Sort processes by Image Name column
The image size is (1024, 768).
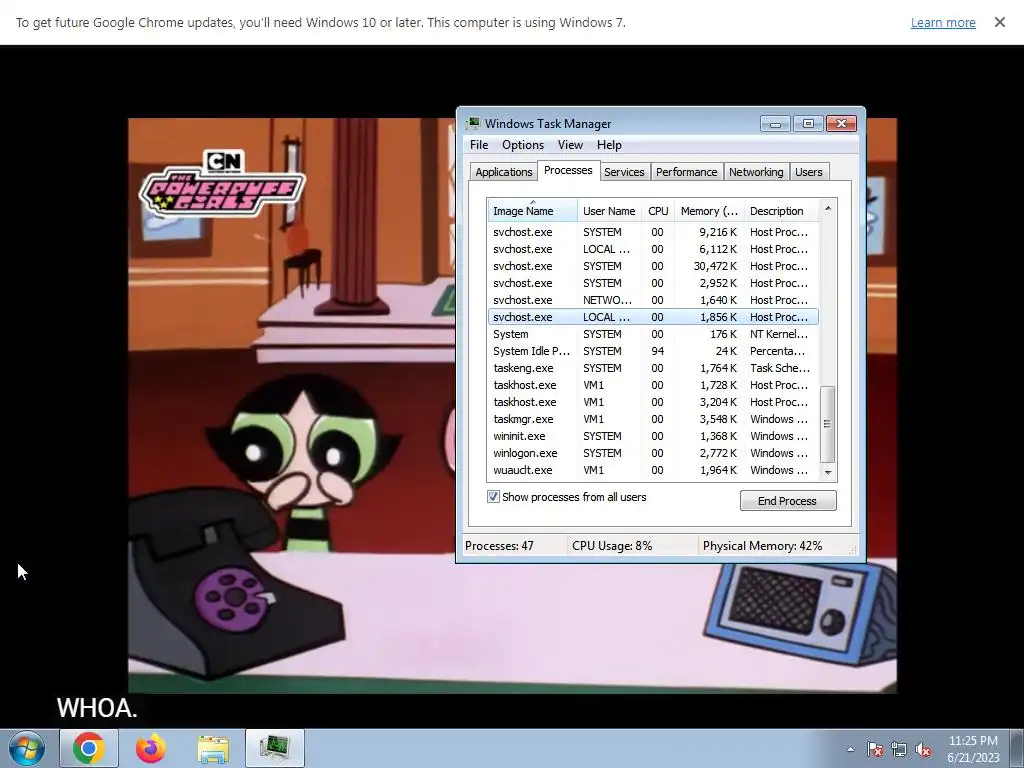pos(532,211)
